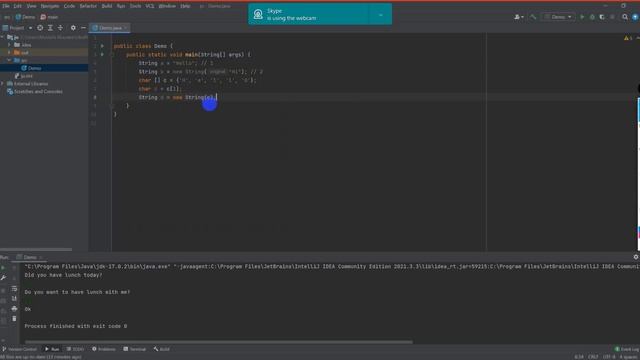Click main breadcrumb in navigation bar

click(49, 17)
